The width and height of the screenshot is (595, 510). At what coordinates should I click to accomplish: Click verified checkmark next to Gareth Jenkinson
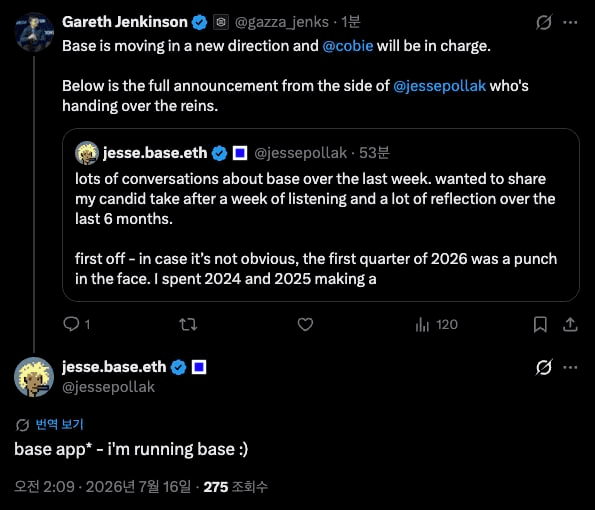click(199, 22)
